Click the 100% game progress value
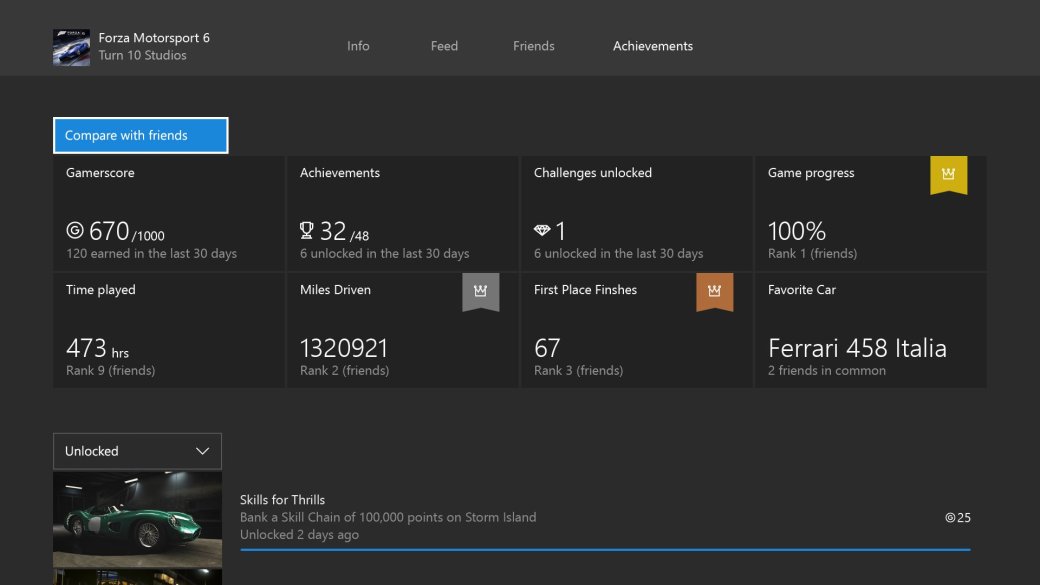1040x585 pixels. pyautogui.click(x=797, y=231)
